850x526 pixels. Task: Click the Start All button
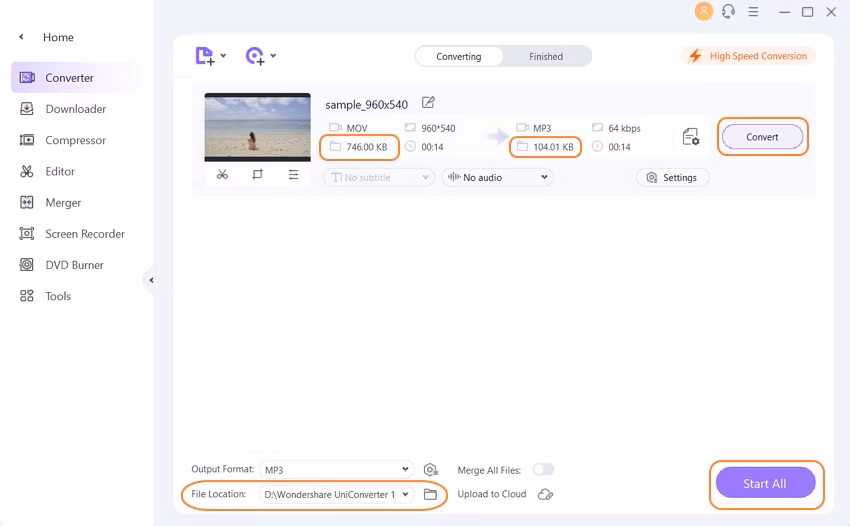click(x=764, y=484)
